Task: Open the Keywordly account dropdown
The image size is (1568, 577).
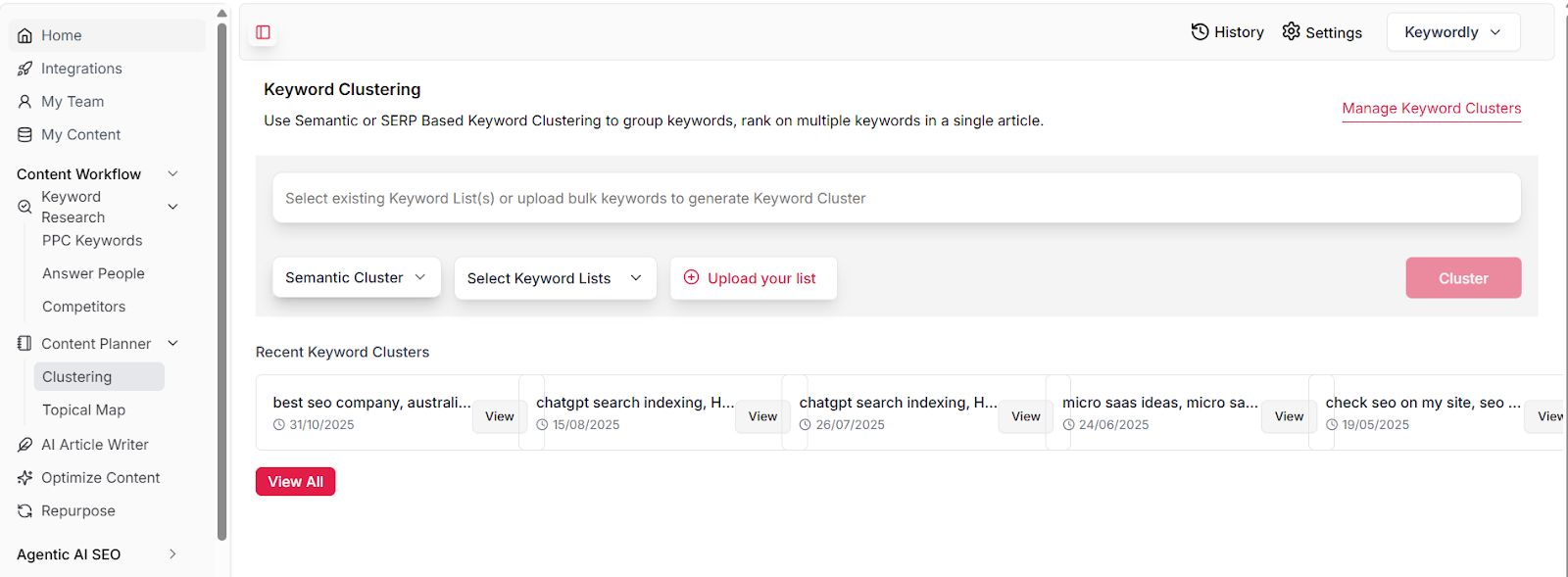Action: (1452, 32)
